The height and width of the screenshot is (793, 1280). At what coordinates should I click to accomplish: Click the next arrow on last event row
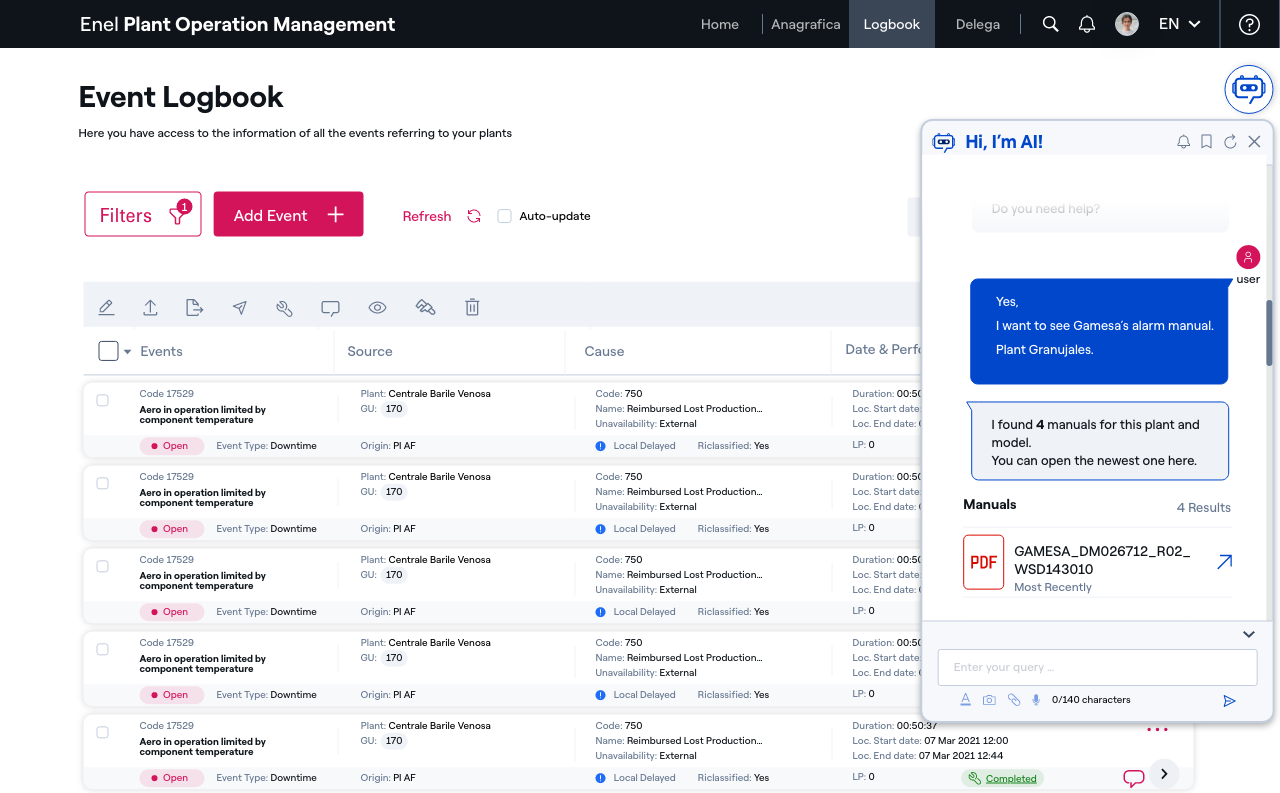[1164, 774]
